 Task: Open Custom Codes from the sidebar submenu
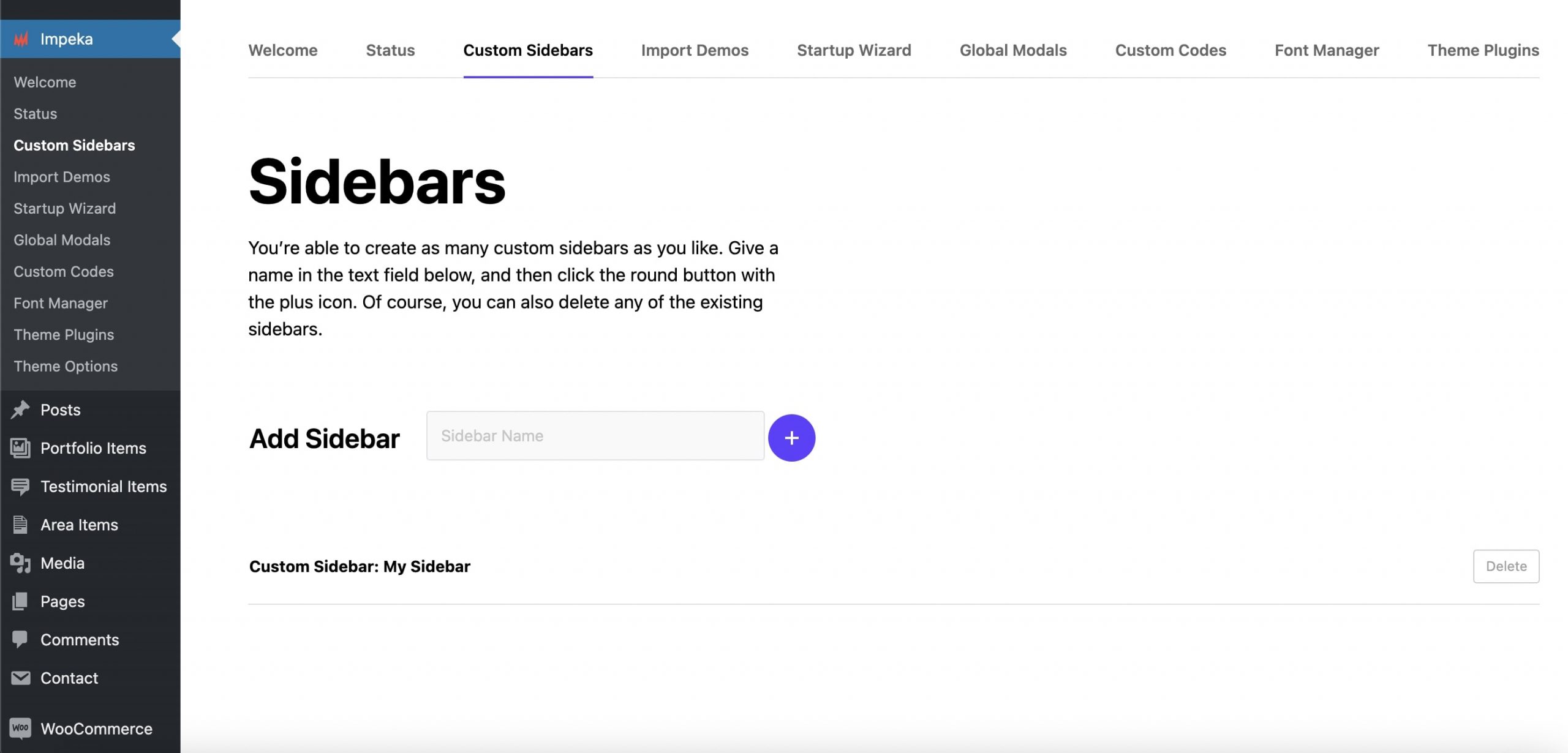coord(64,271)
